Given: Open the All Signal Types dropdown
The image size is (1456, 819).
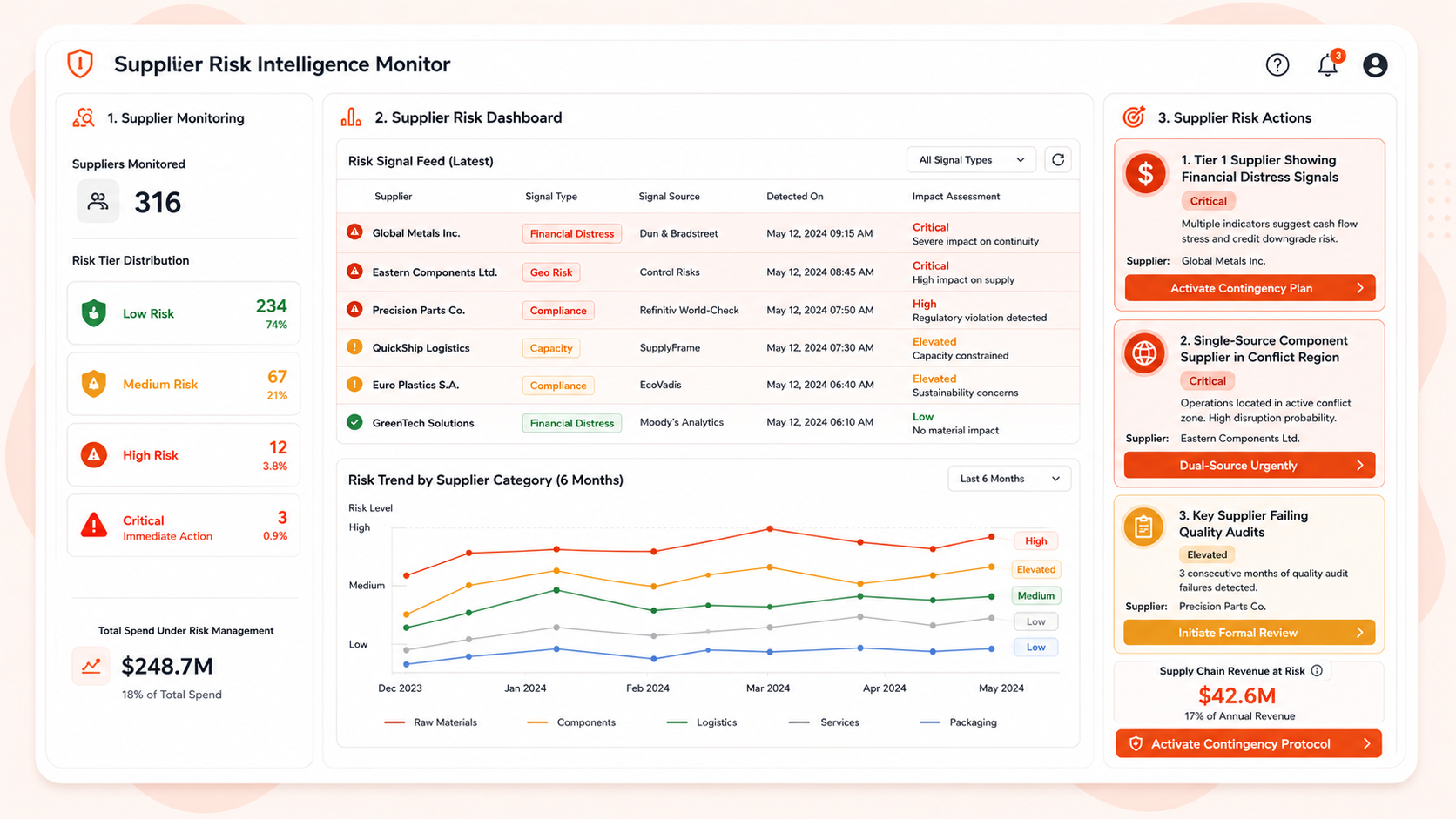Looking at the screenshot, I should (x=971, y=160).
